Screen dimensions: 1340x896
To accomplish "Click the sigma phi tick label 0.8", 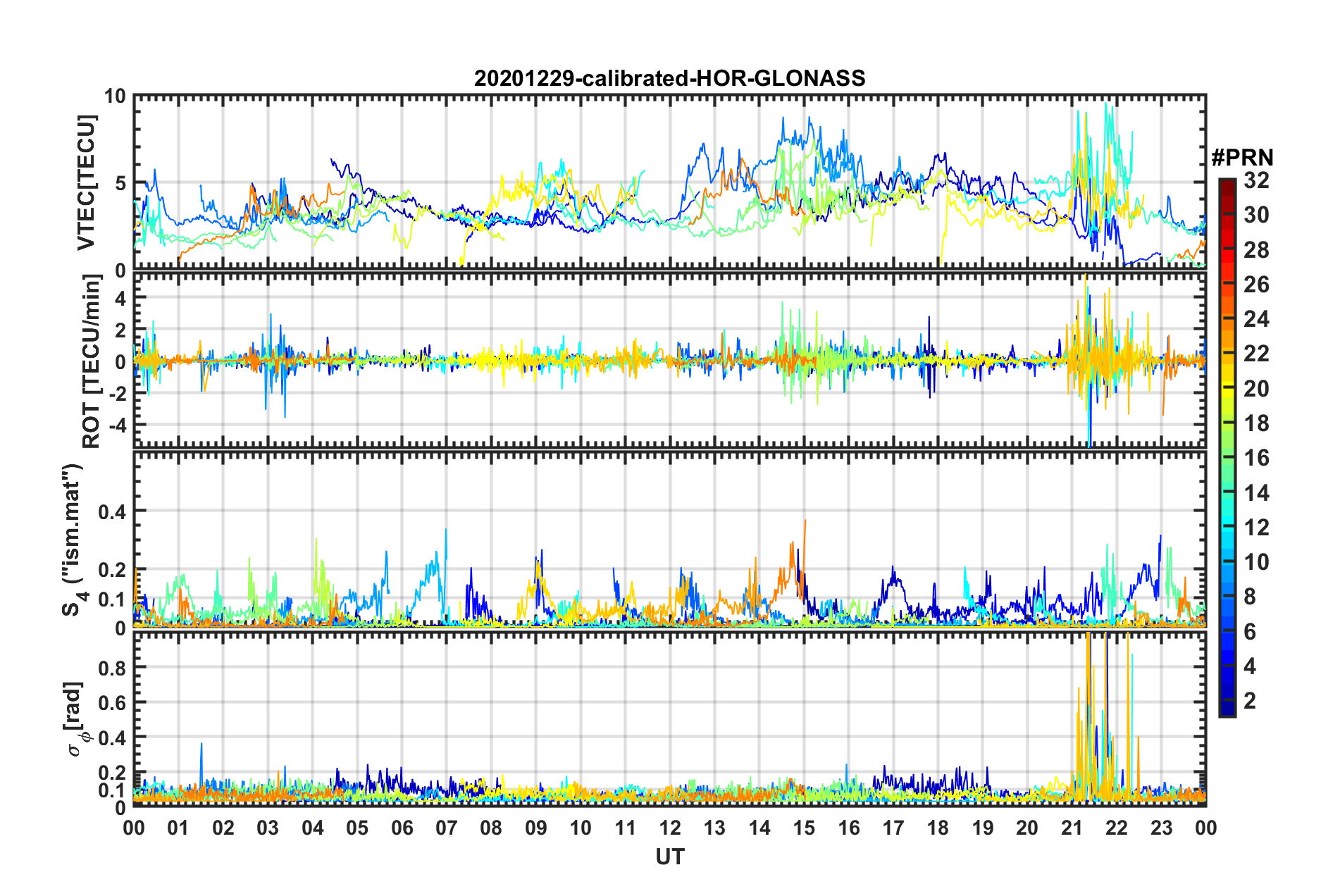I will [x=113, y=667].
